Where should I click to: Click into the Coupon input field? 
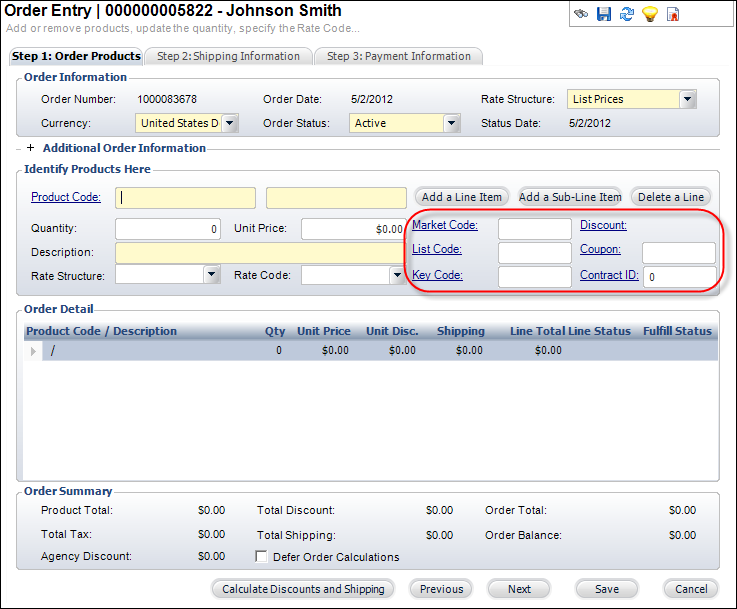[678, 252]
